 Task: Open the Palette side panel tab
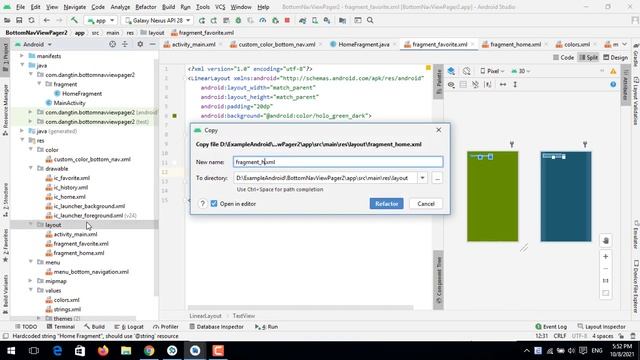438,81
